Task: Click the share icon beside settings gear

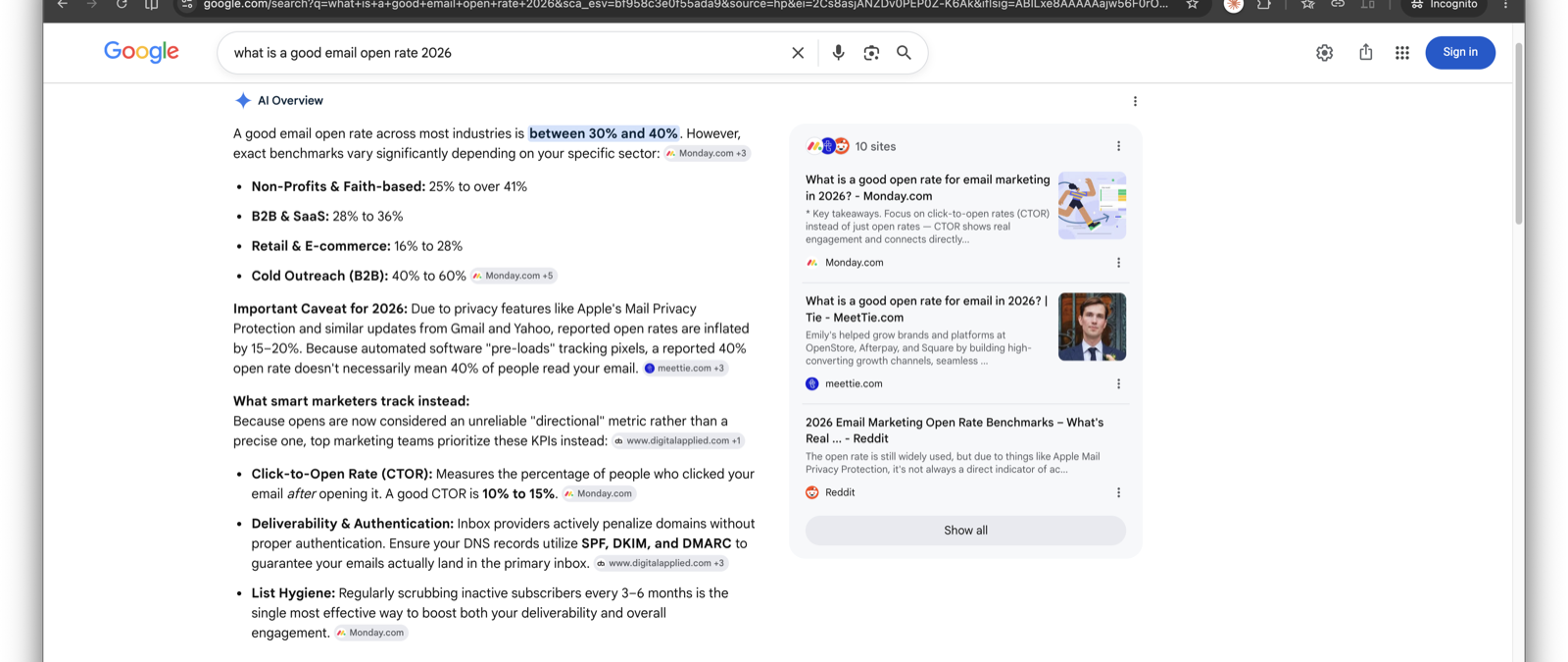Action: (x=1365, y=52)
